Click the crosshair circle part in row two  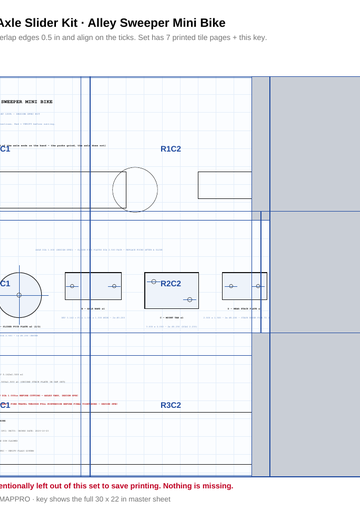click(19, 295)
